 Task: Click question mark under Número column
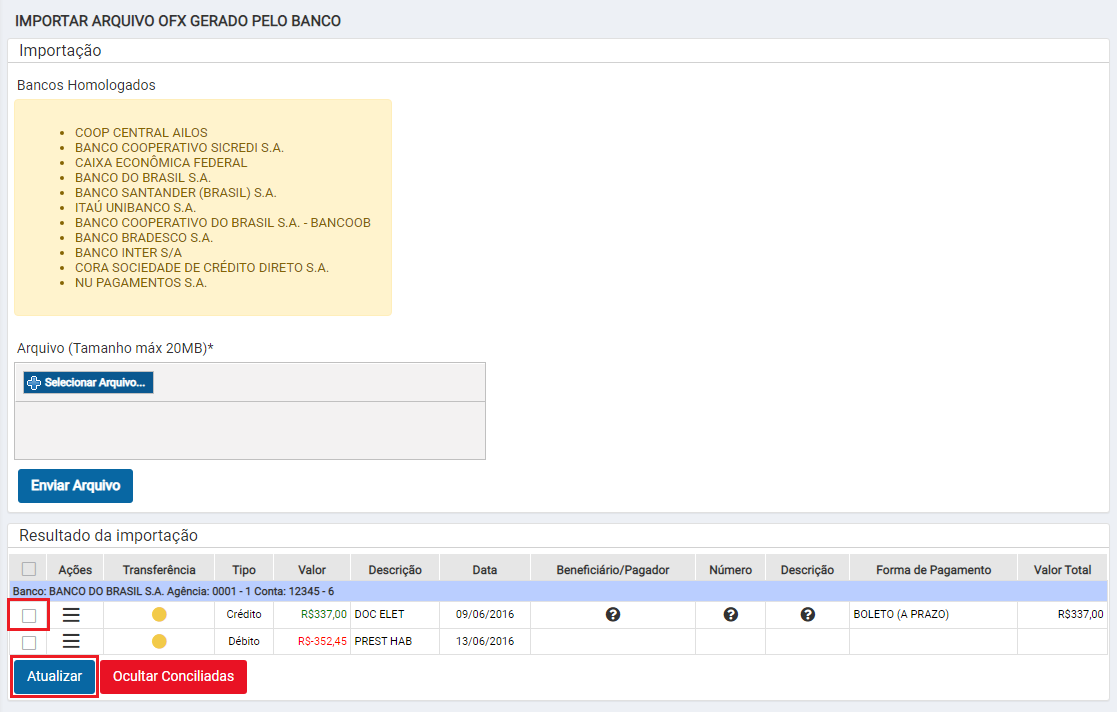pyautogui.click(x=730, y=614)
